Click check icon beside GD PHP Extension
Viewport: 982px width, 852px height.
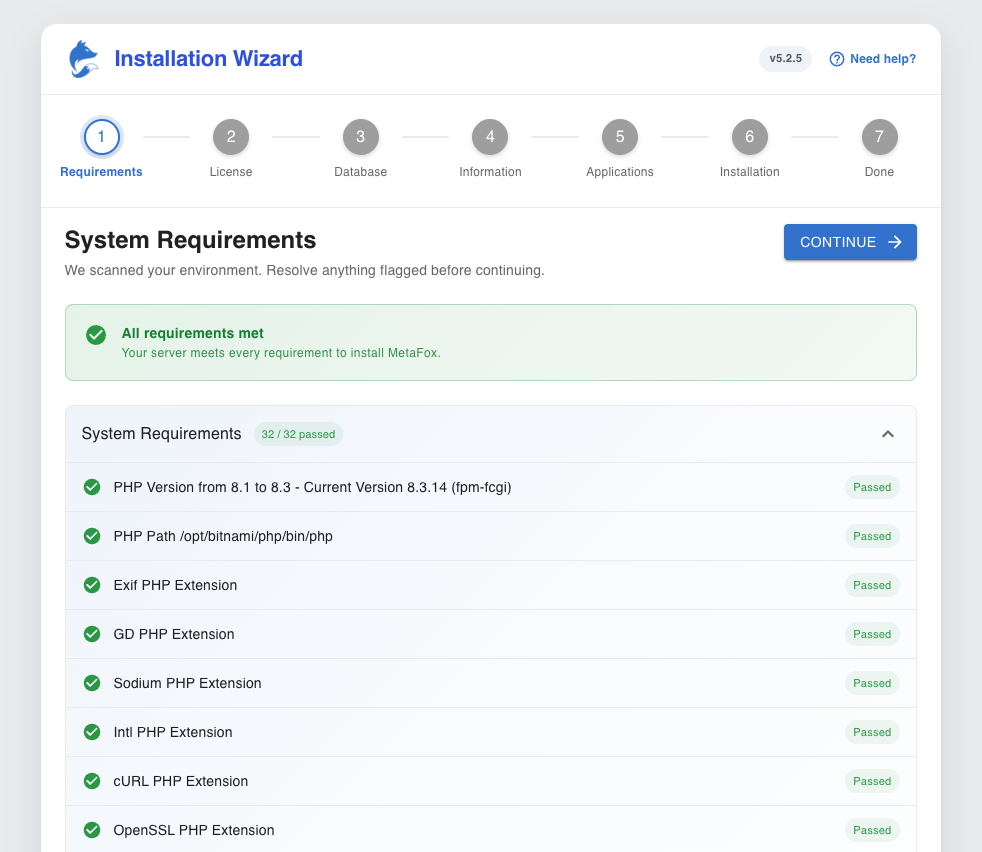point(92,634)
